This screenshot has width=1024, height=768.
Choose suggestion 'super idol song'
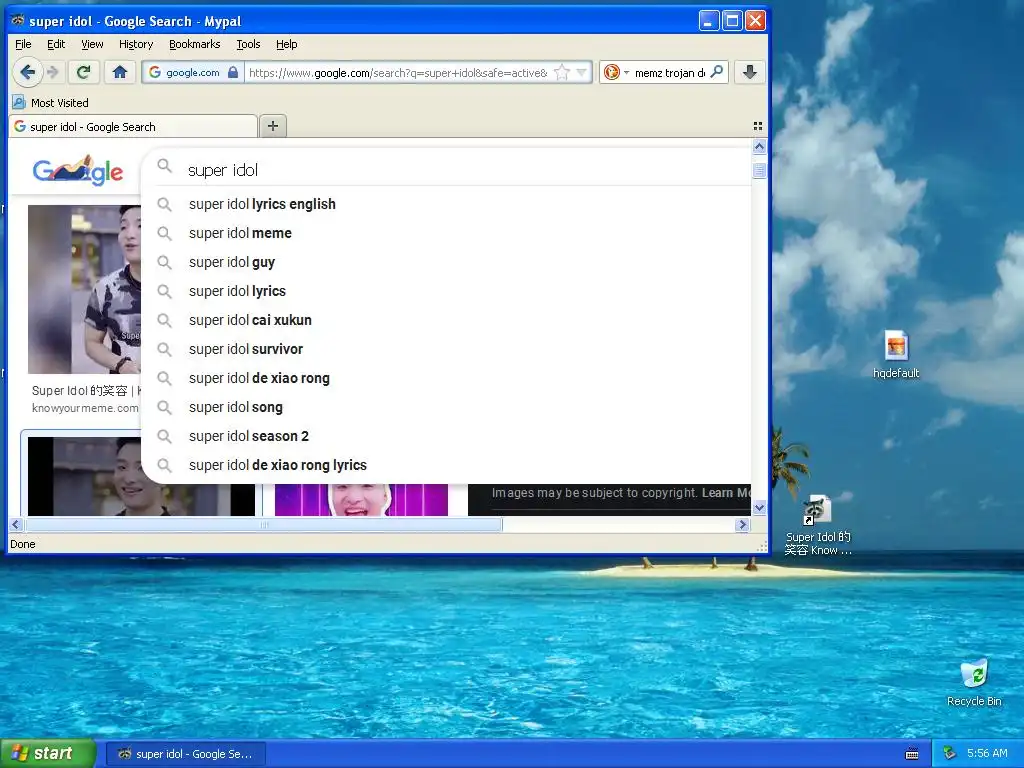tap(446, 407)
